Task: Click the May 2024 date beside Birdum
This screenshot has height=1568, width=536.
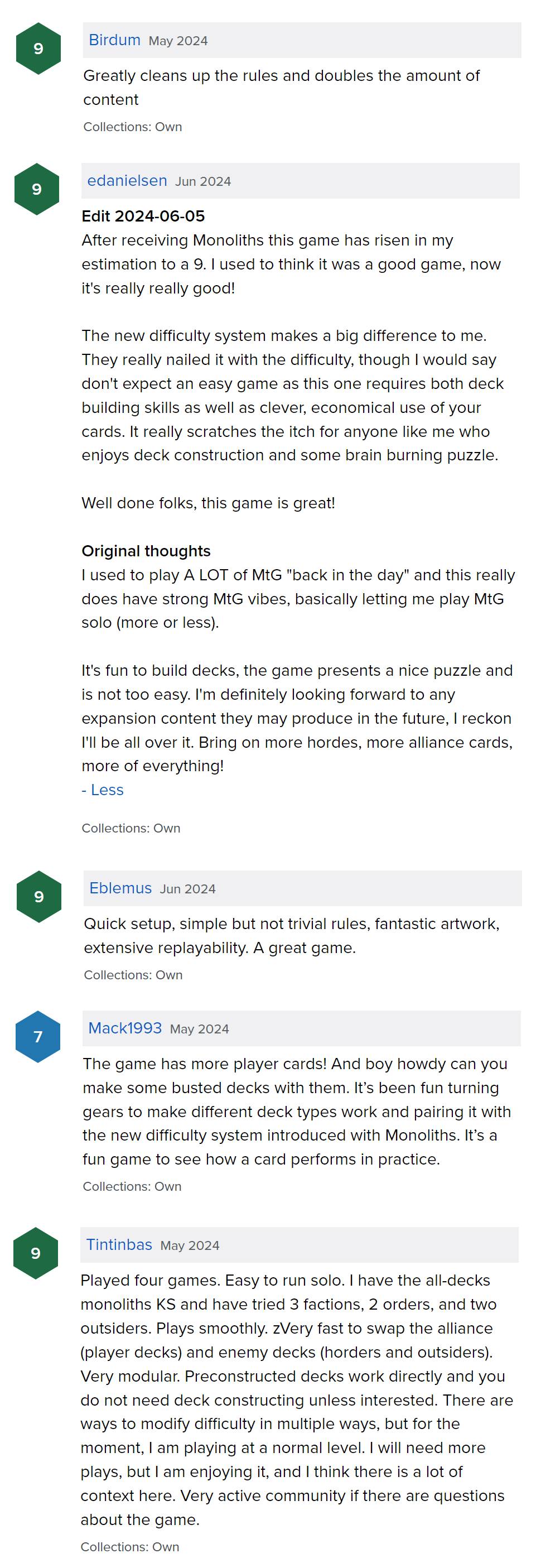Action: (x=178, y=41)
